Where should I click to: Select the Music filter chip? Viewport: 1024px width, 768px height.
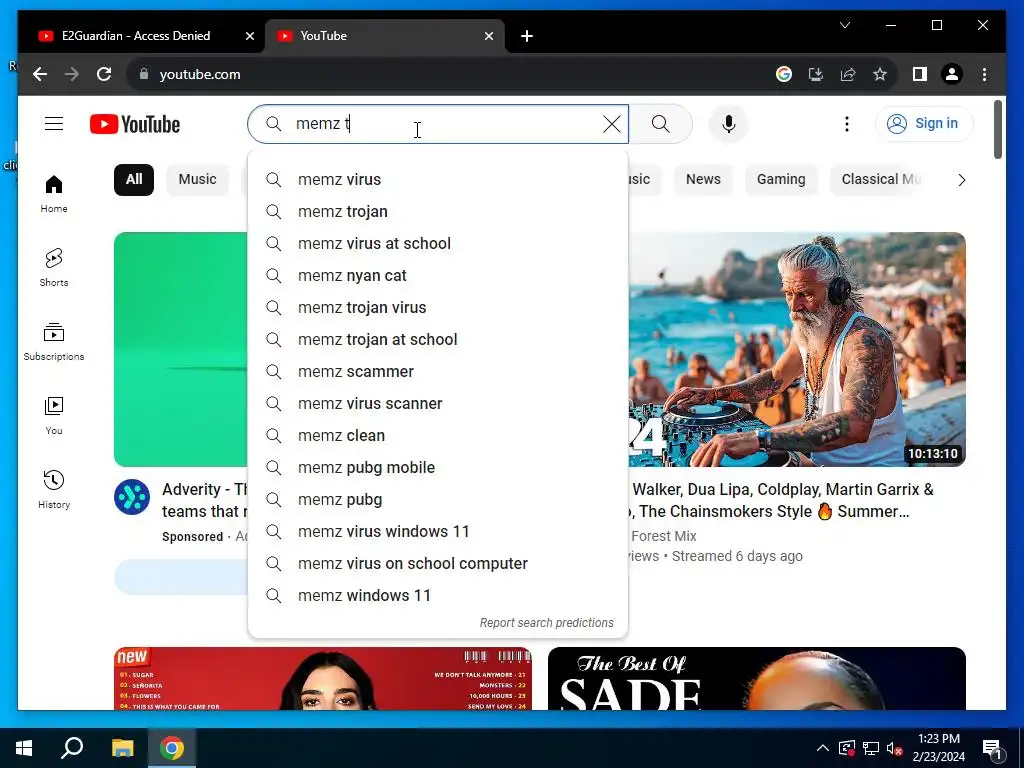coord(197,180)
